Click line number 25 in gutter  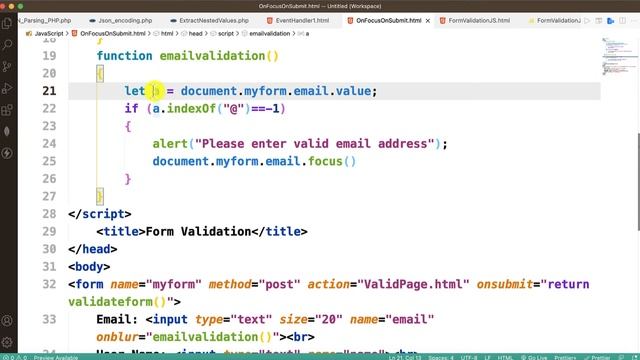point(49,161)
